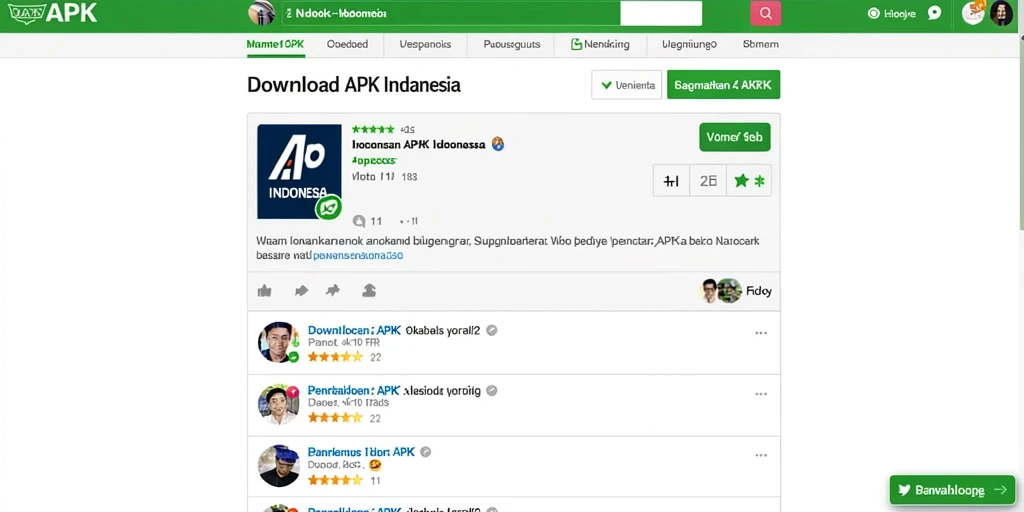Click the round avatar beside the search field

261,13
